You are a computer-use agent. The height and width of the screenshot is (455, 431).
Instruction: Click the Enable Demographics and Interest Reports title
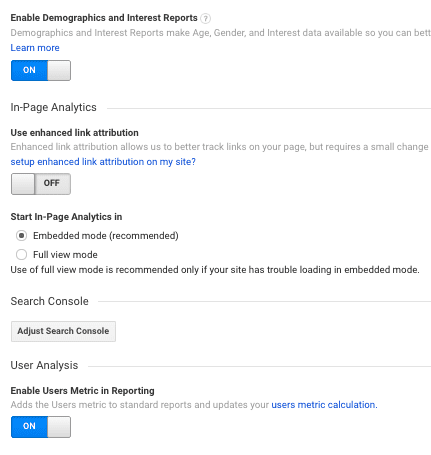104,18
